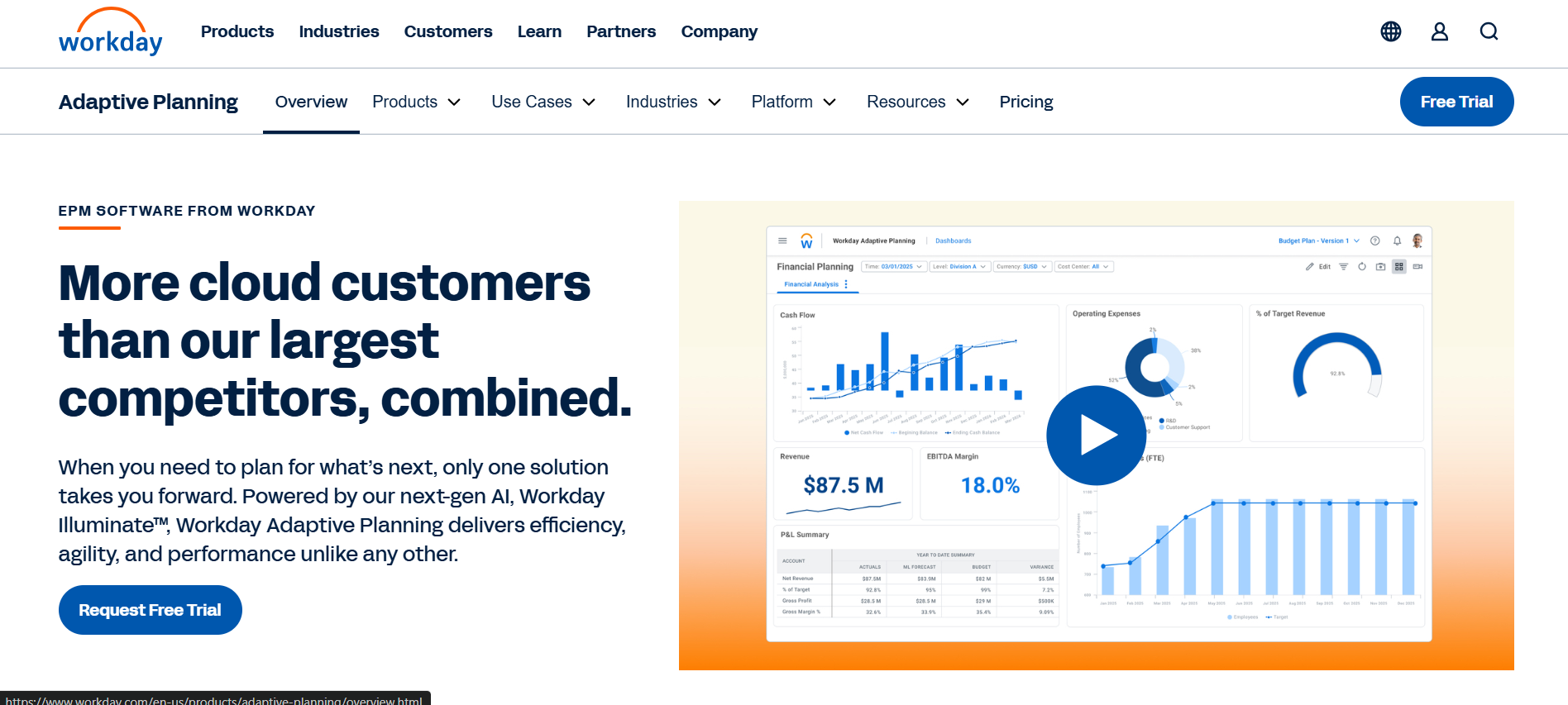The width and height of the screenshot is (1568, 705).
Task: Open the Partners menu
Action: coord(621,31)
